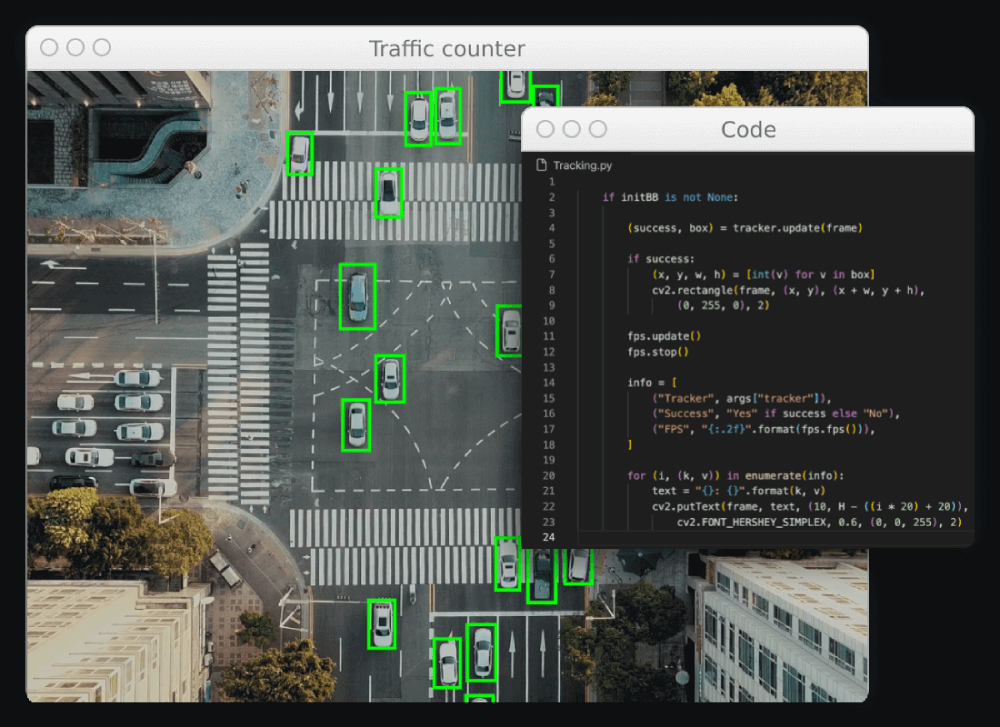The height and width of the screenshot is (727, 1000).
Task: Click leftmost circle button of Code window
Action: coord(545,129)
